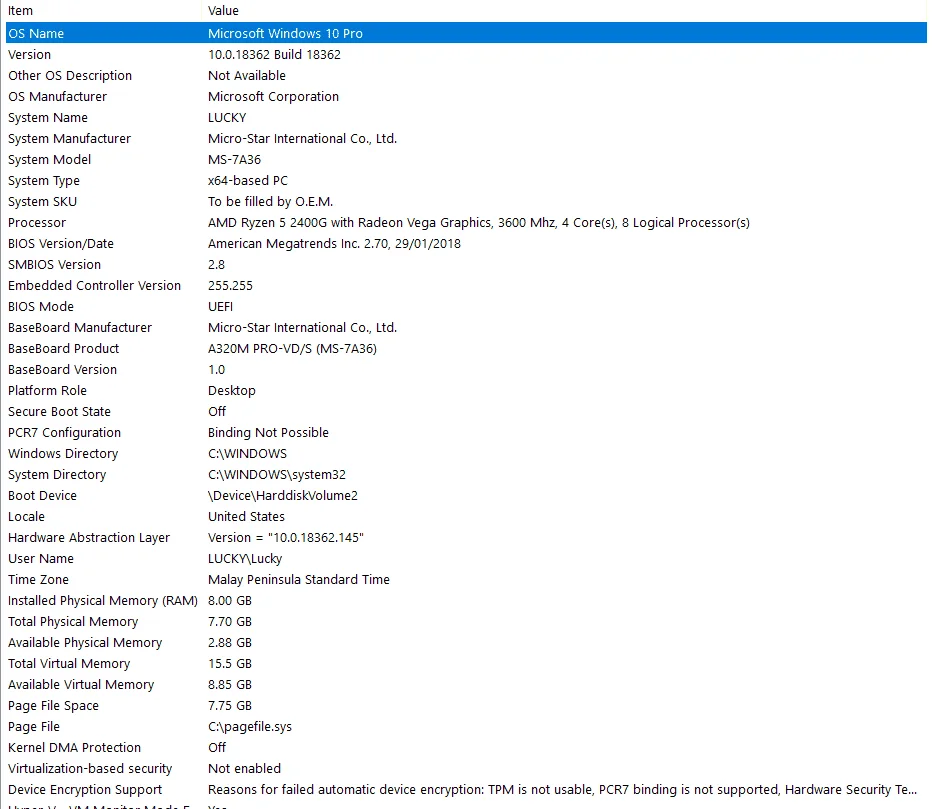
Task: Select the Platform Role row
Action: (466, 391)
